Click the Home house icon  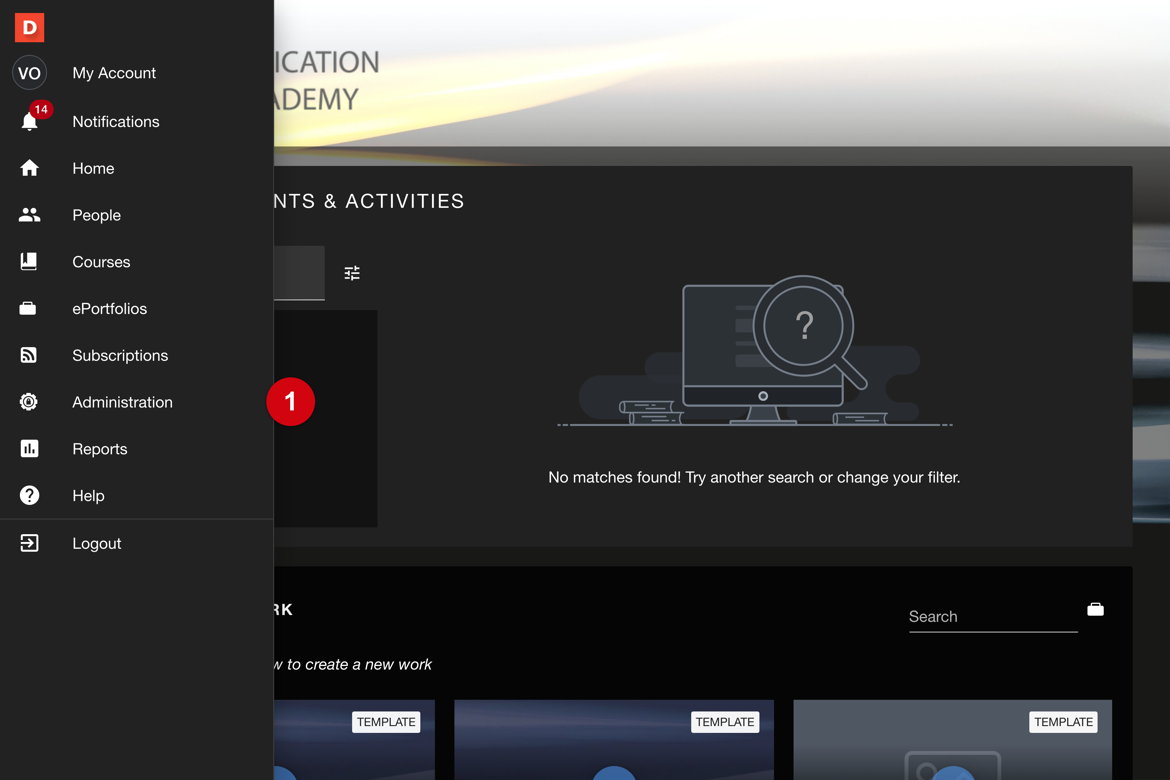pos(29,168)
